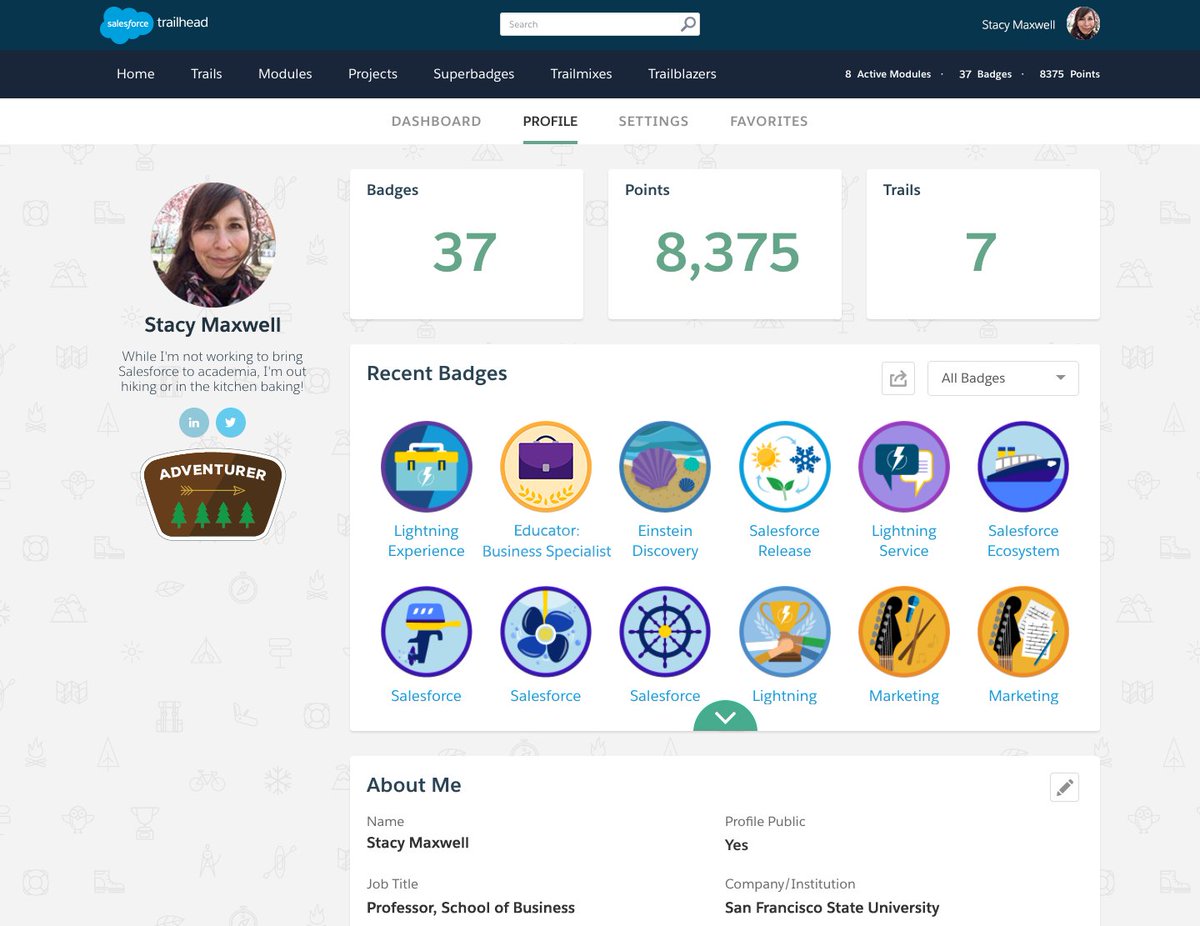Open the Salesforce Ecosystem text link

point(1023,541)
